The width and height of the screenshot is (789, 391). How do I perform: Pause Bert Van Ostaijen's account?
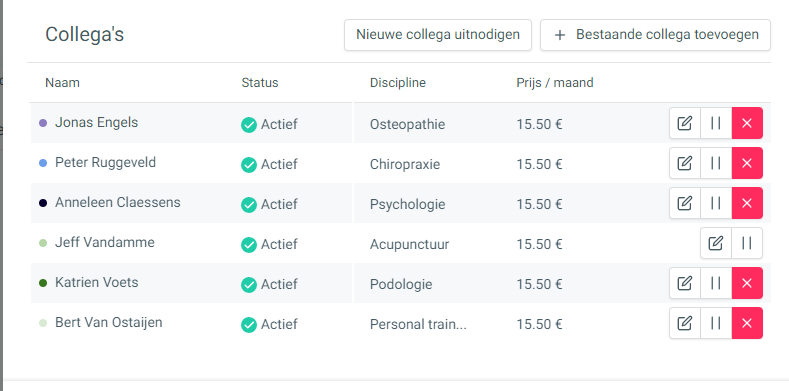[x=716, y=323]
